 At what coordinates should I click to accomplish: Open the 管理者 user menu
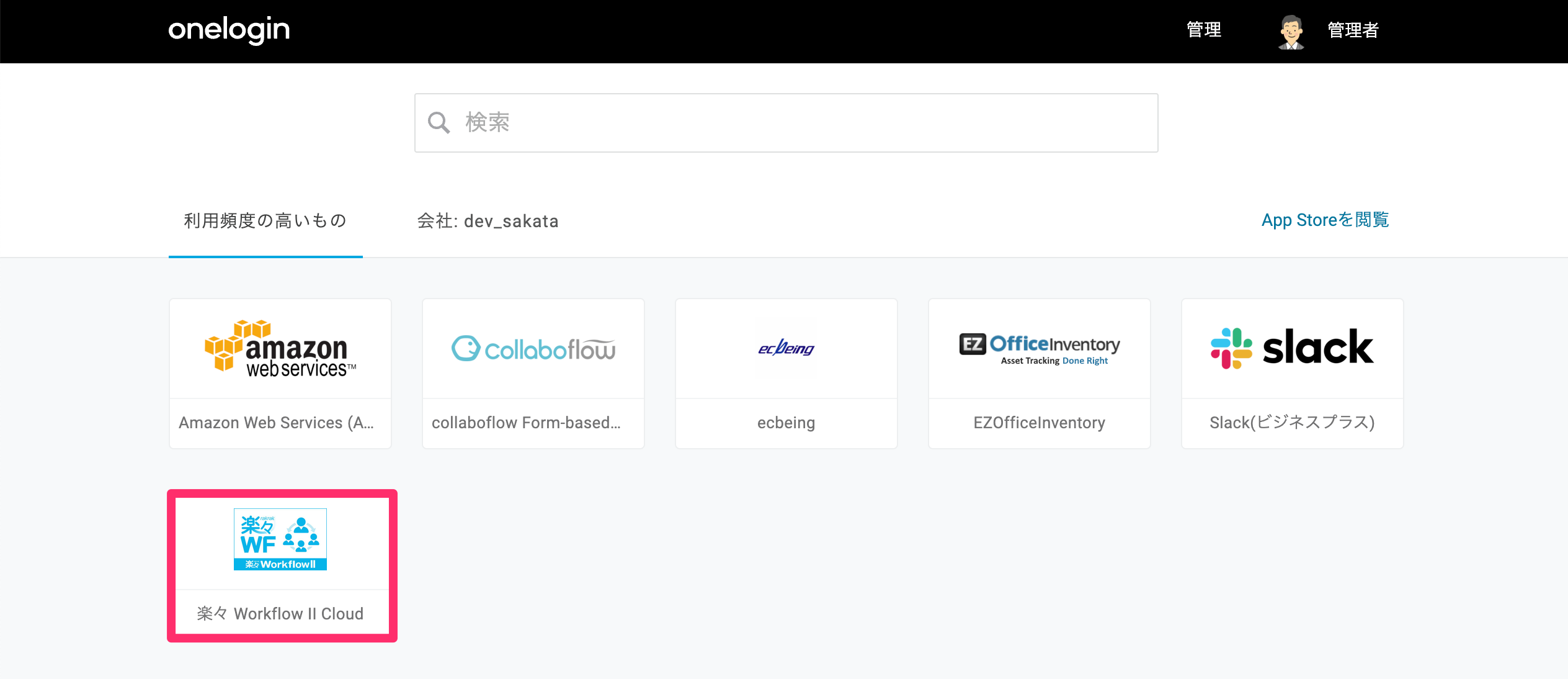[x=1353, y=30]
